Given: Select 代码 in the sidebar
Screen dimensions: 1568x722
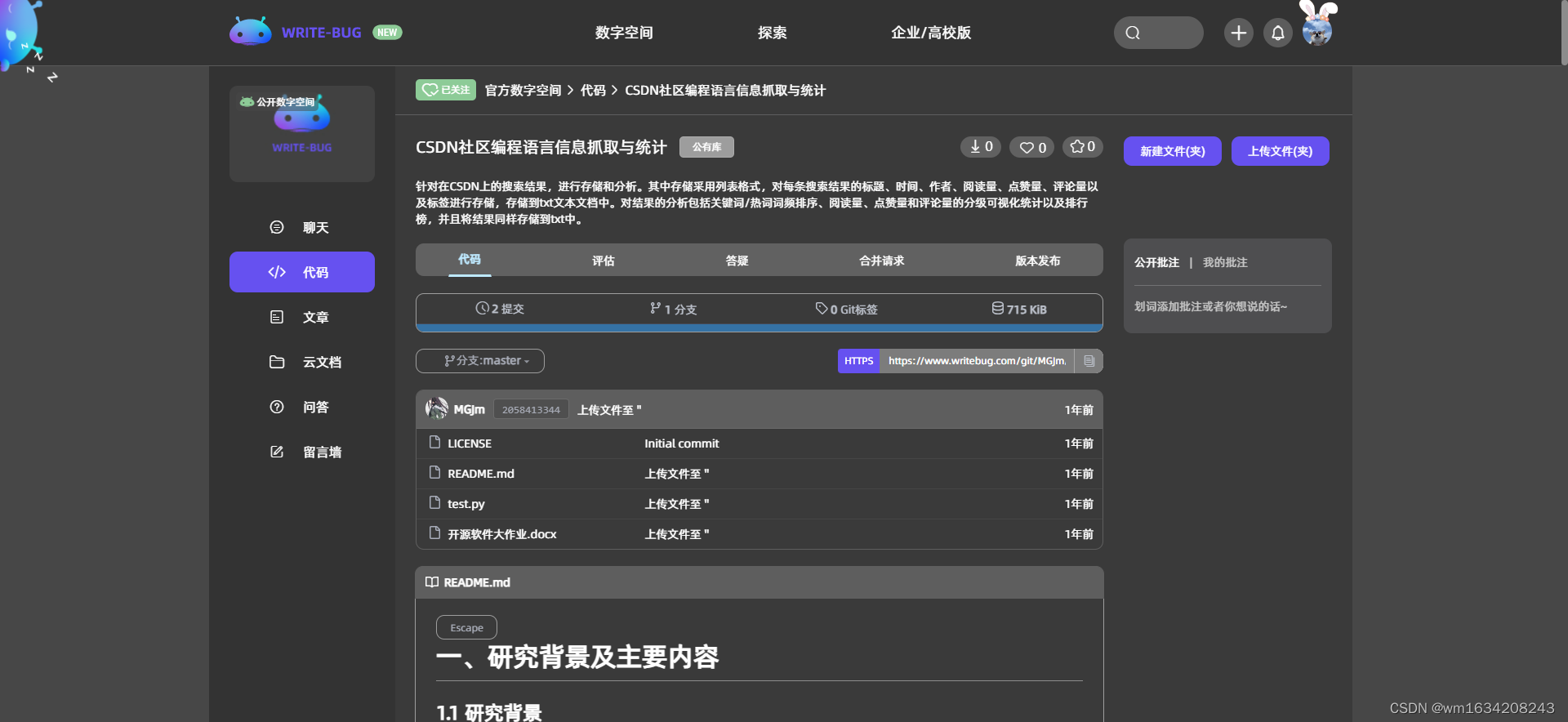Looking at the screenshot, I should click(302, 272).
